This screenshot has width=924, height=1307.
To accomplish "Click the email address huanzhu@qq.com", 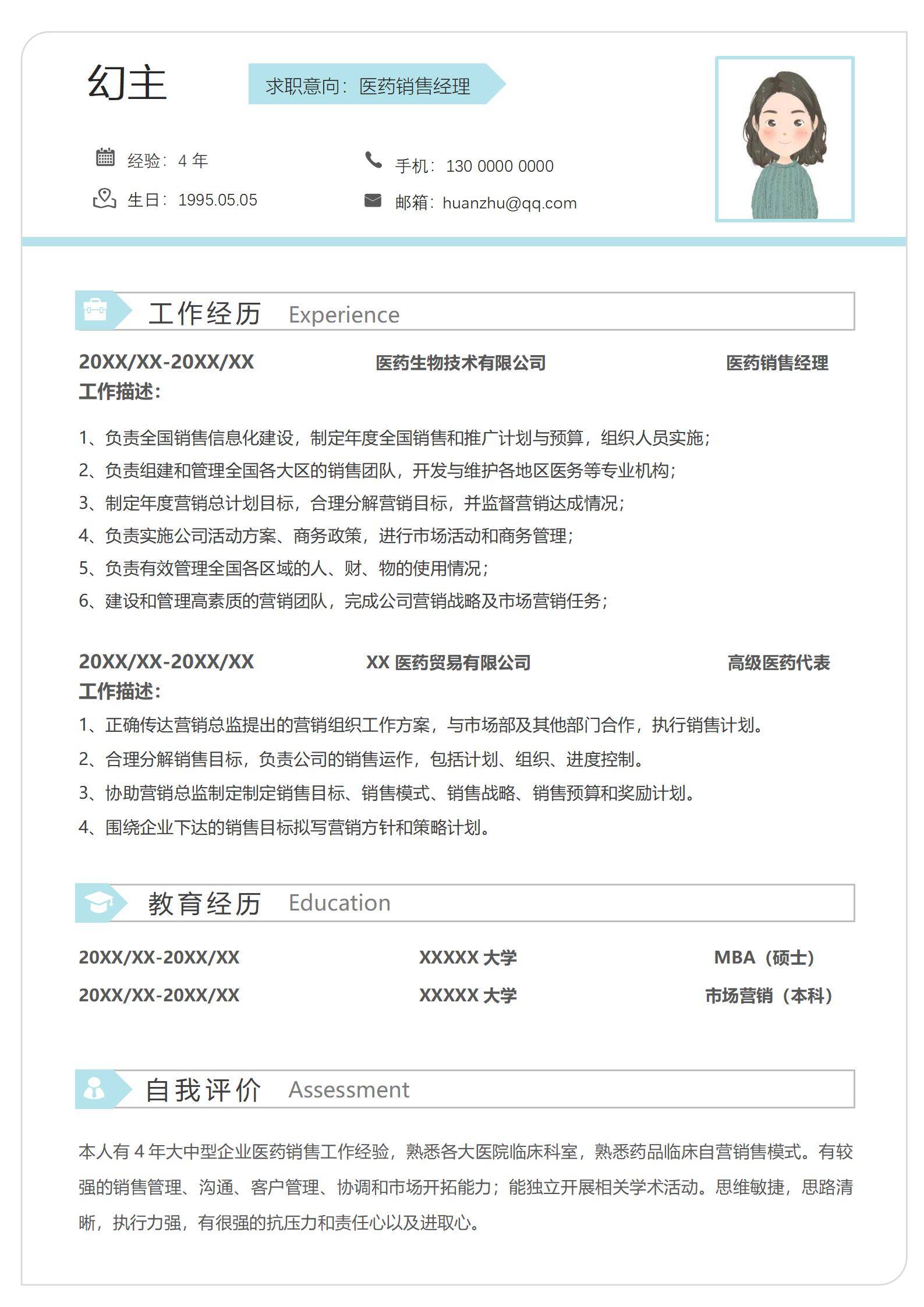I will (x=509, y=203).
